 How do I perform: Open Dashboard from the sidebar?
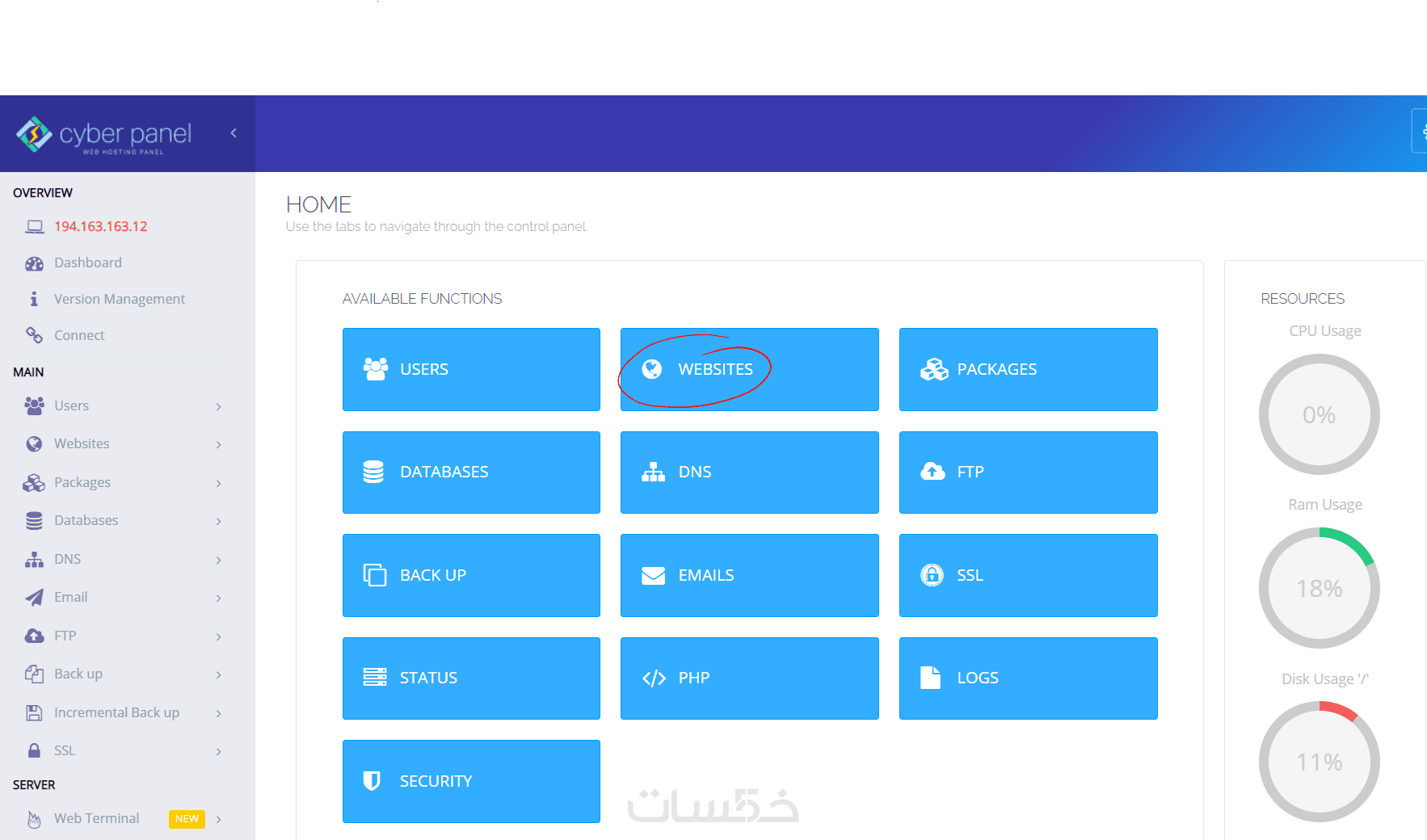coord(88,262)
